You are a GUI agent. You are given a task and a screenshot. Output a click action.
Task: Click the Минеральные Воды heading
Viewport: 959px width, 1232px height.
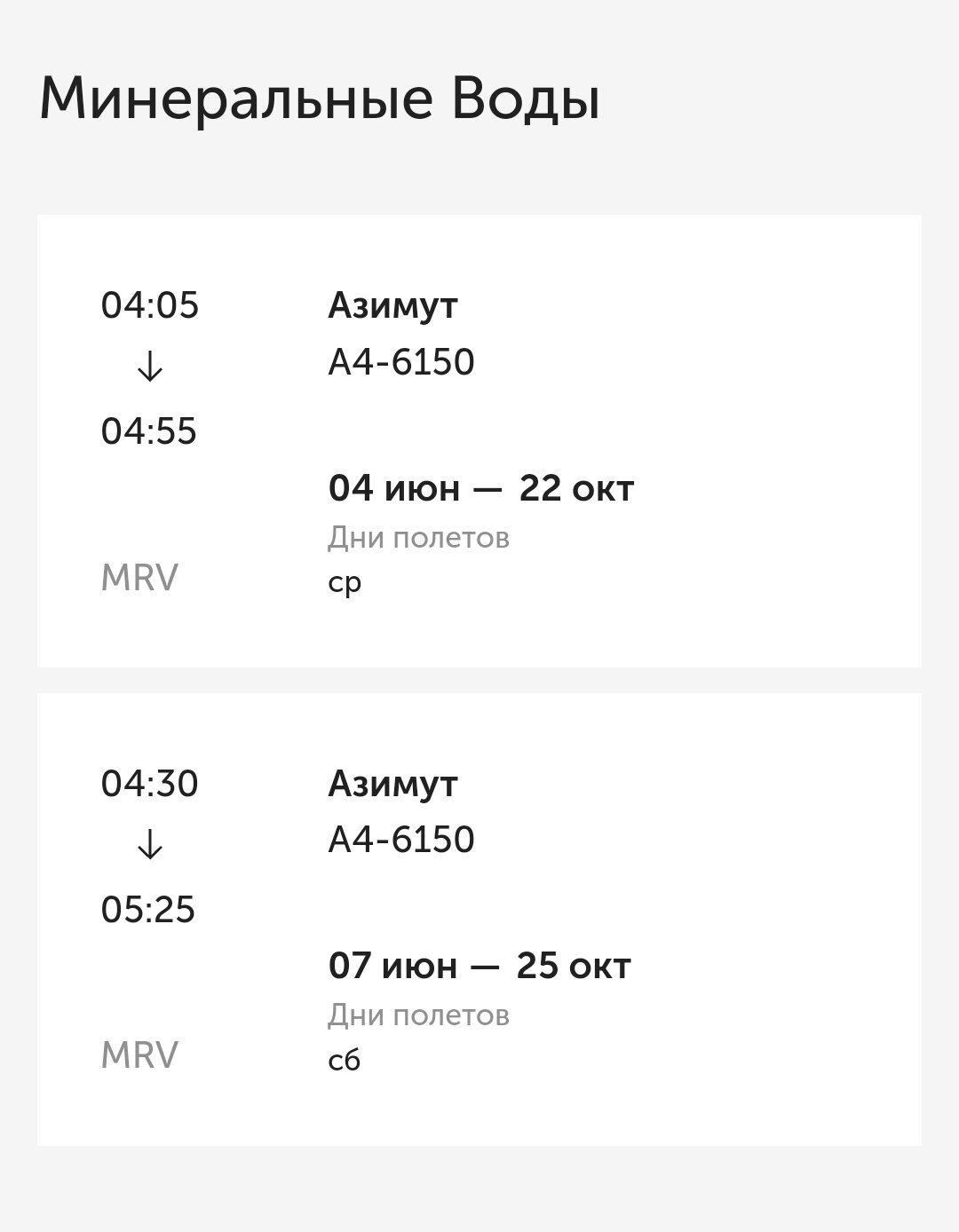[320, 99]
